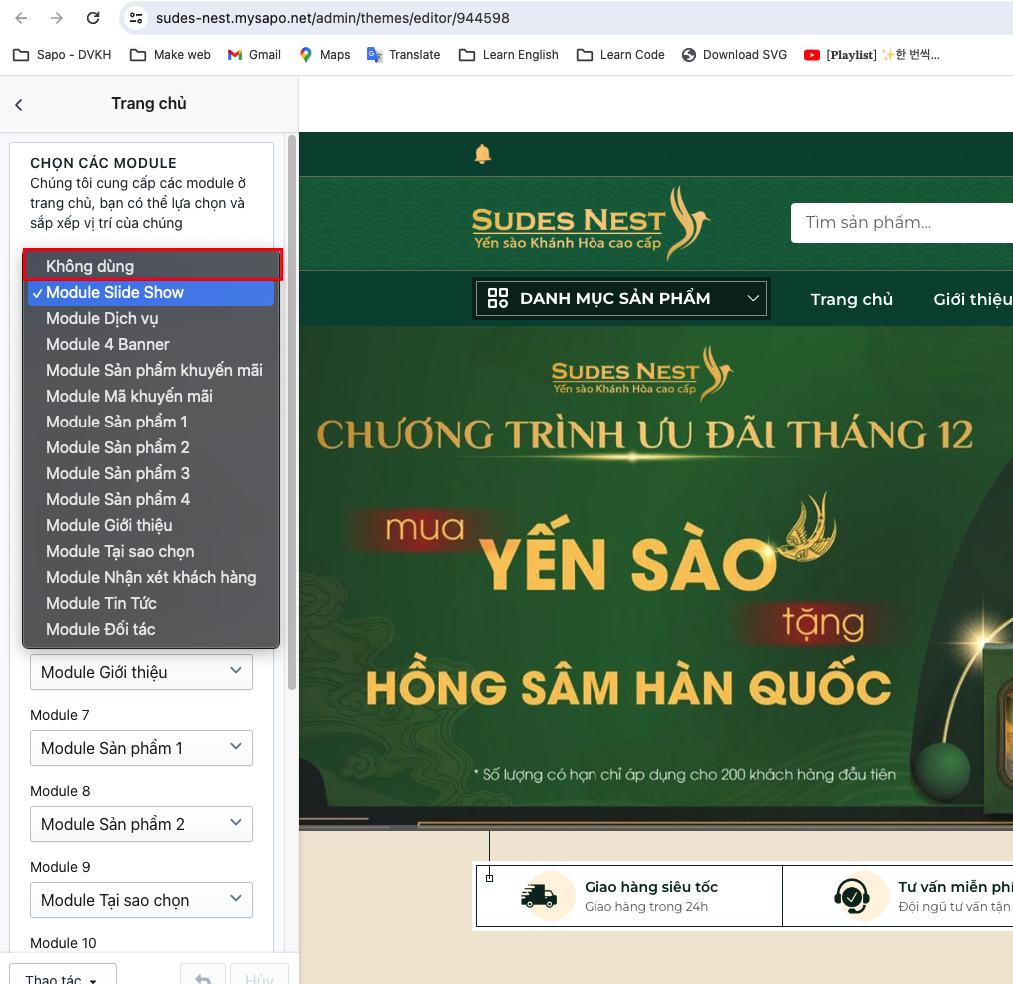
Task: Click category grid icon
Action: coord(498,298)
